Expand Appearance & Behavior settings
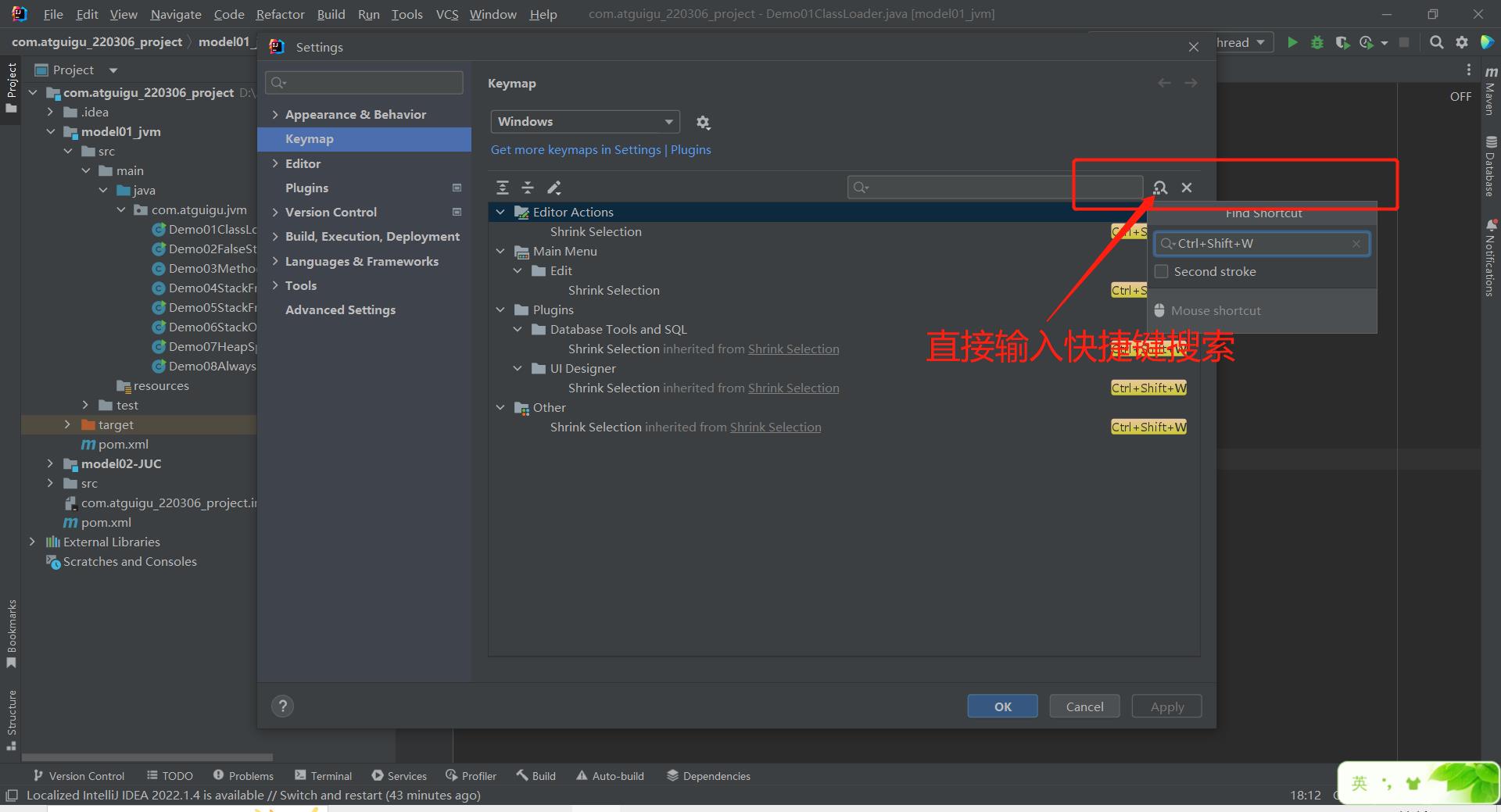1501x812 pixels. click(275, 114)
